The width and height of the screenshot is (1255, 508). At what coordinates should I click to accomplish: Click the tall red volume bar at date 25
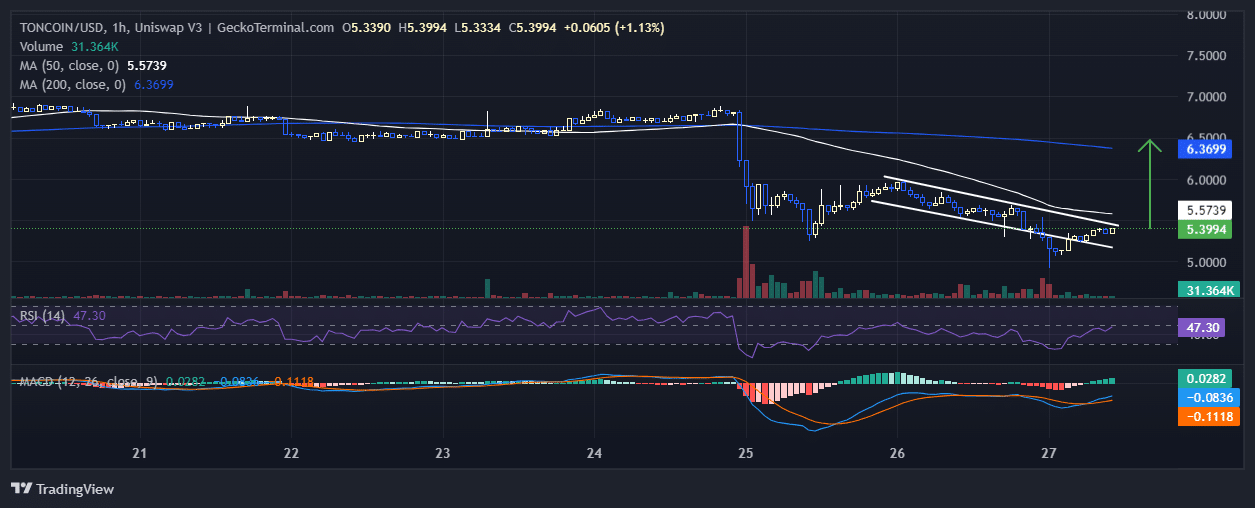745,262
